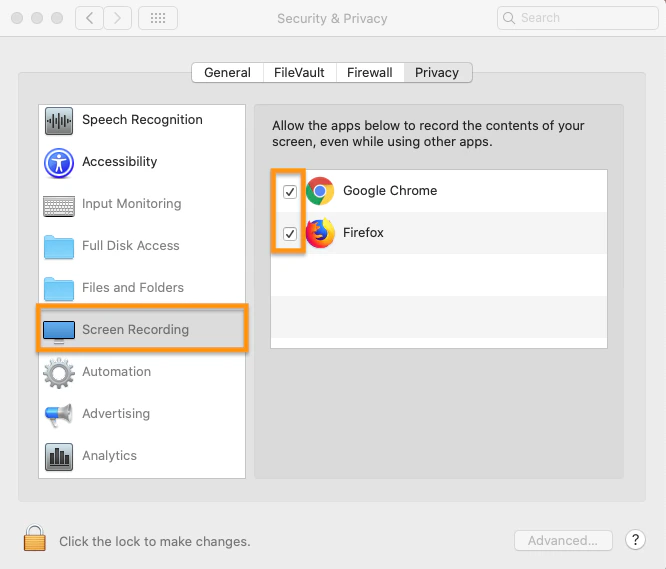Select the Full Disk Access label
Viewport: 666px width, 569px height.
click(x=131, y=246)
